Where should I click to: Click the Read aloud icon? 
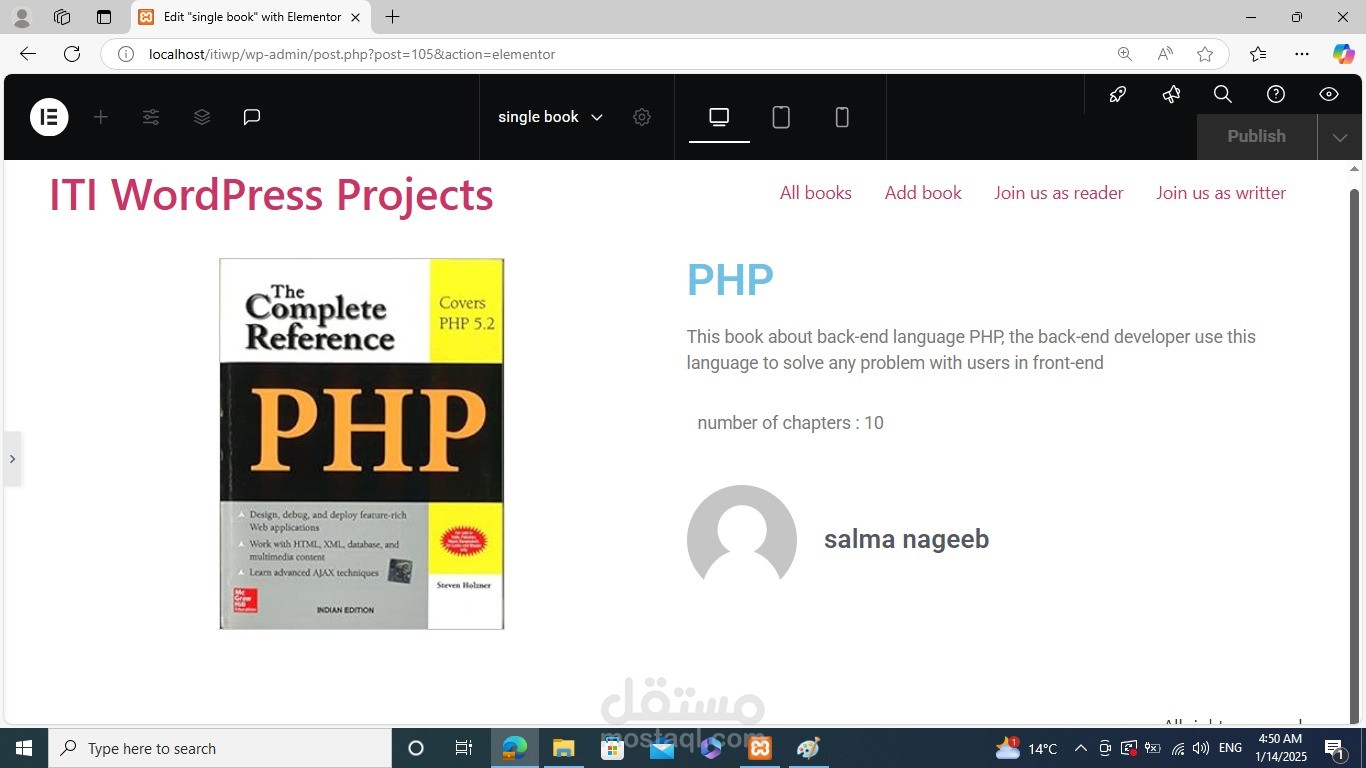click(1165, 54)
